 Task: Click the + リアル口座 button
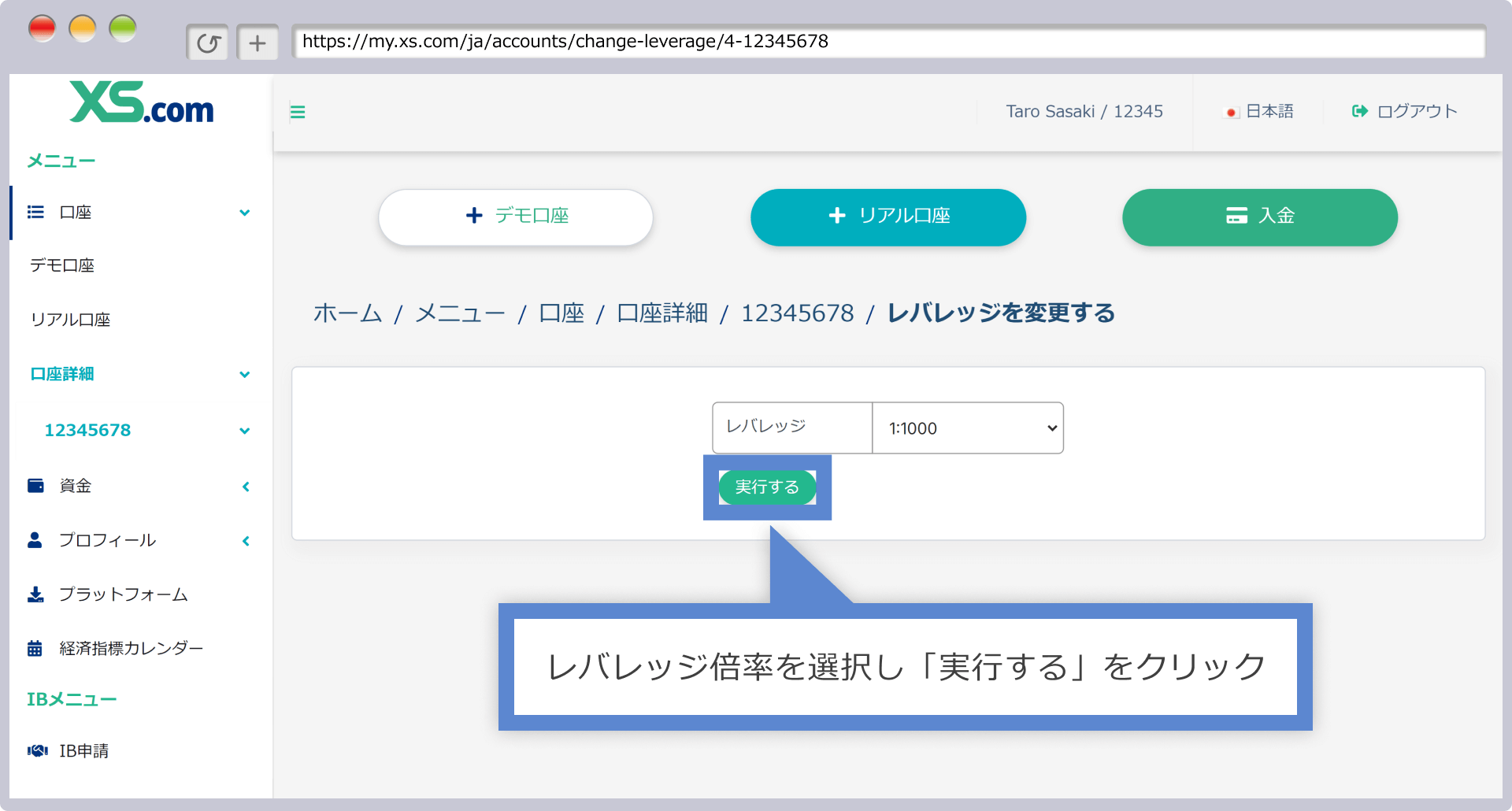pyautogui.click(x=888, y=217)
